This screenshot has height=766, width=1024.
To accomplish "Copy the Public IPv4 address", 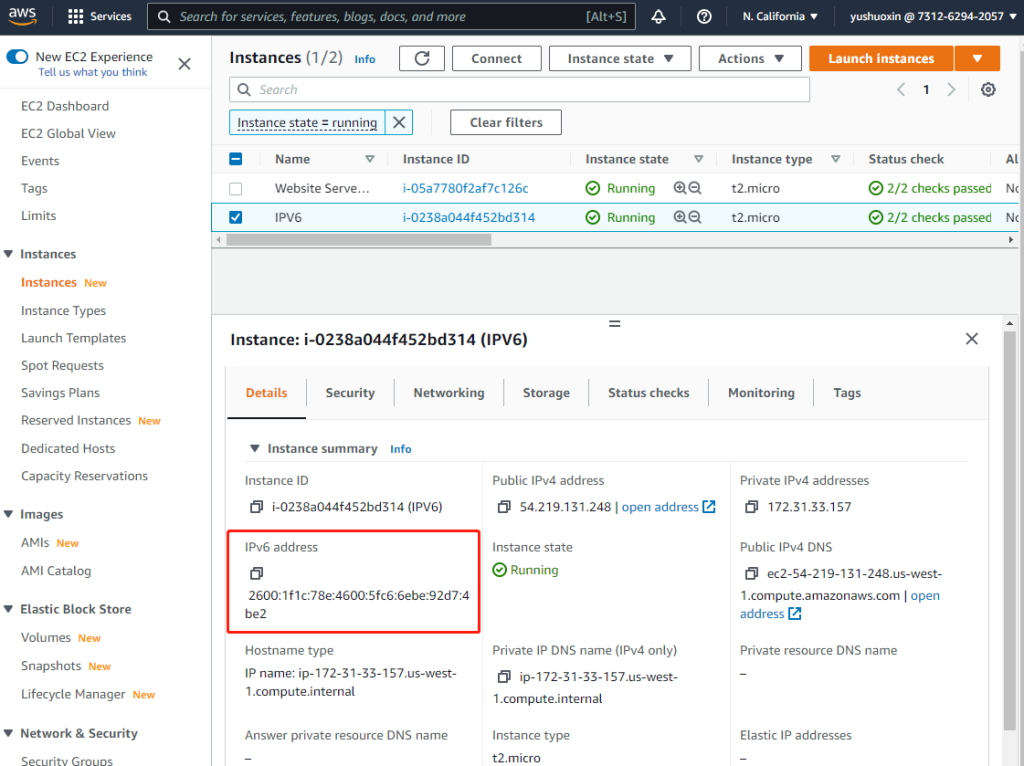I will click(x=504, y=507).
